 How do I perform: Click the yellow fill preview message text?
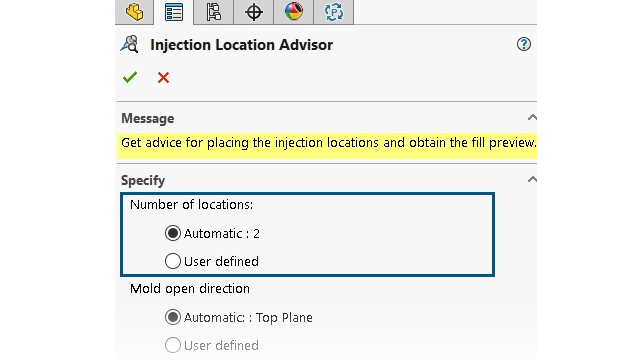pyautogui.click(x=329, y=143)
